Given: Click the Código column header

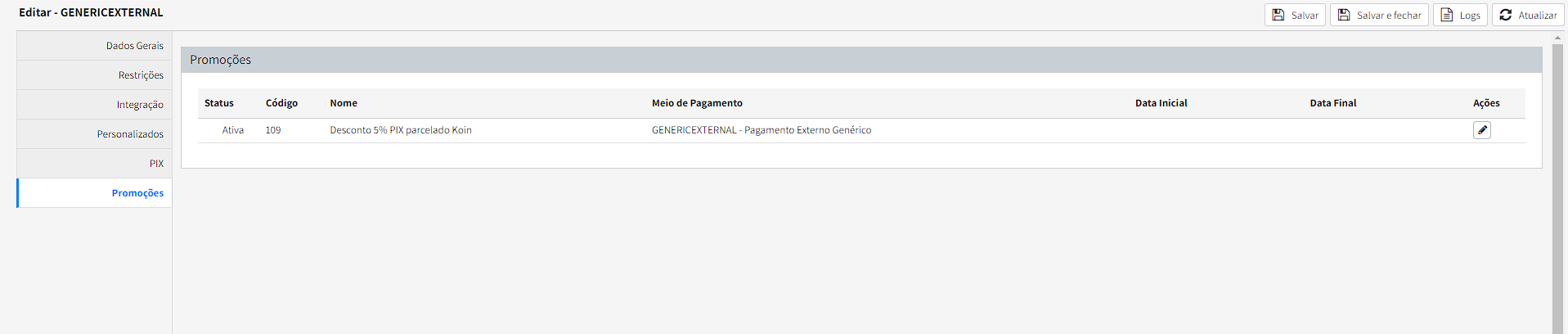Looking at the screenshot, I should click(x=281, y=103).
